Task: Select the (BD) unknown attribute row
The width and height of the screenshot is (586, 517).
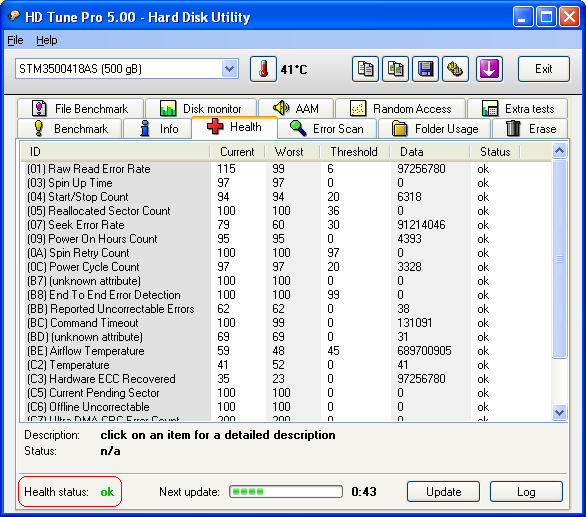Action: [x=286, y=337]
